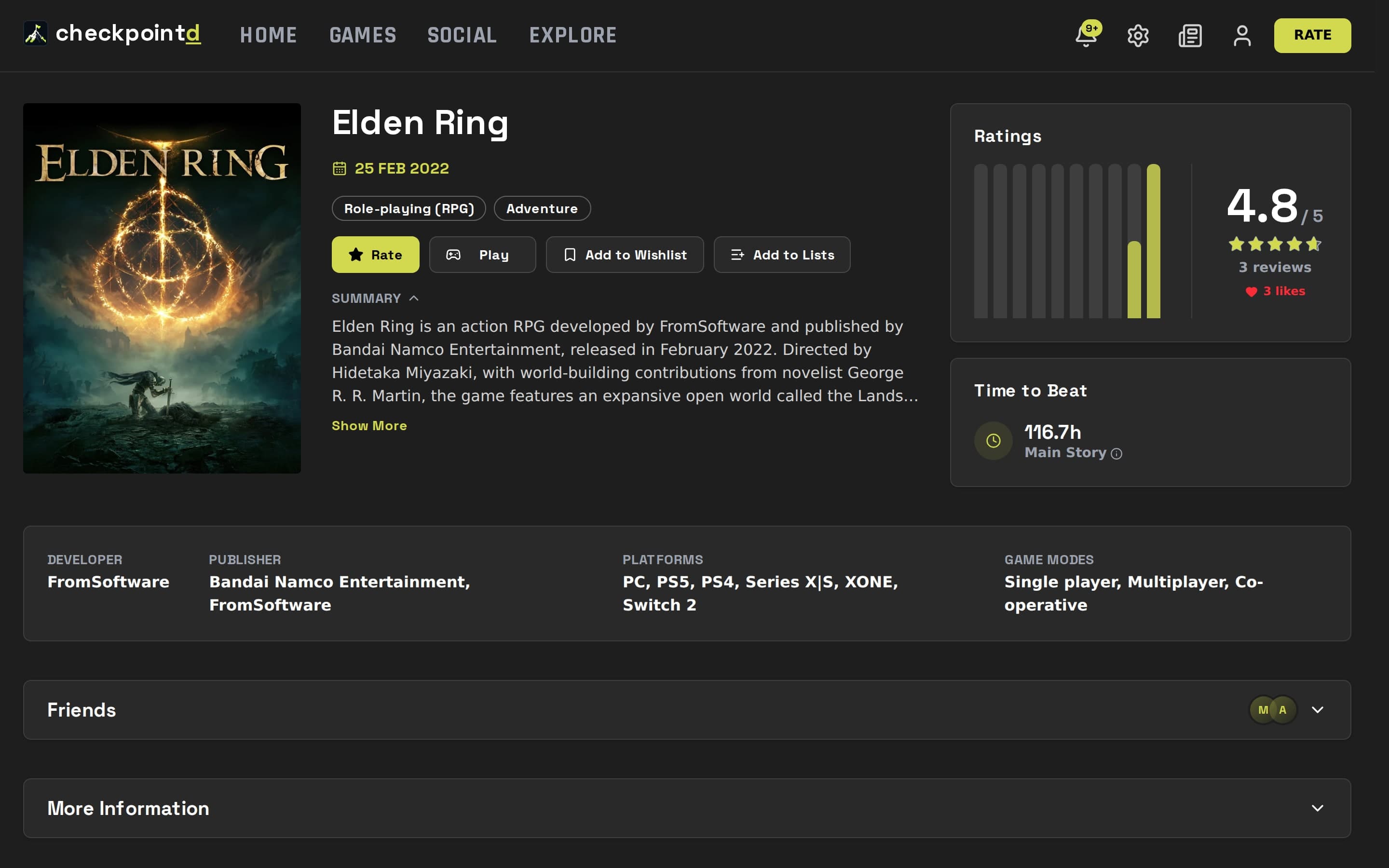Click the '25 FEB 2022' release date
This screenshot has width=1389, height=868.
(402, 168)
